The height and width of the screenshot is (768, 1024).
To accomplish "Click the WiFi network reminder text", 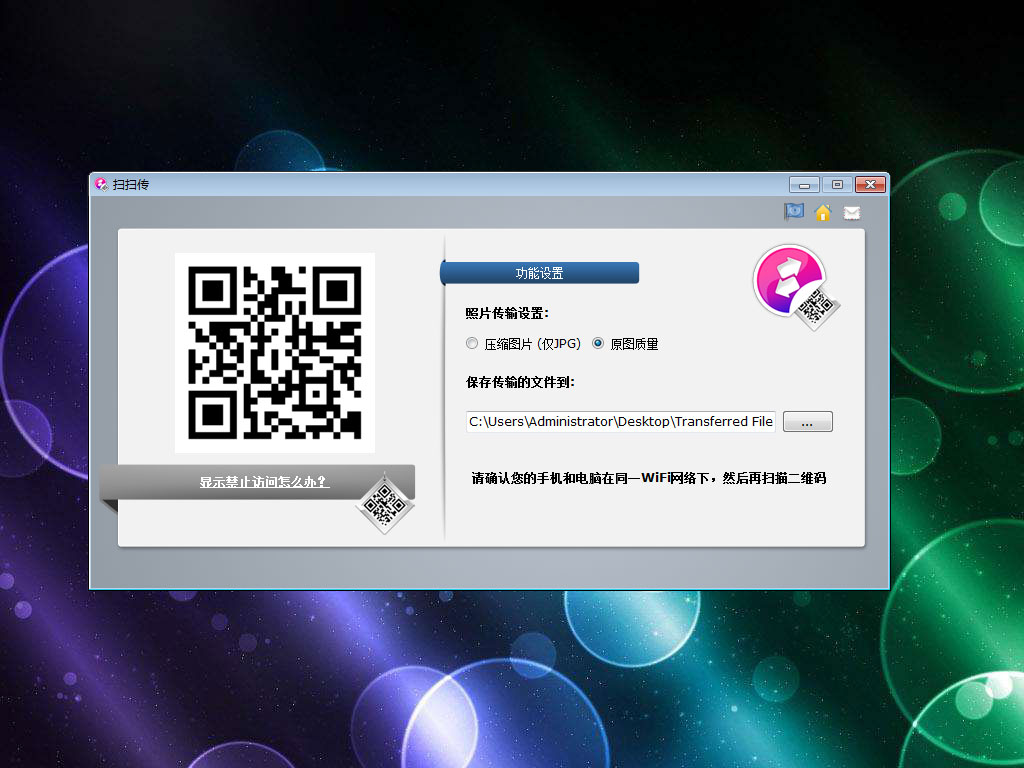I will pos(648,478).
